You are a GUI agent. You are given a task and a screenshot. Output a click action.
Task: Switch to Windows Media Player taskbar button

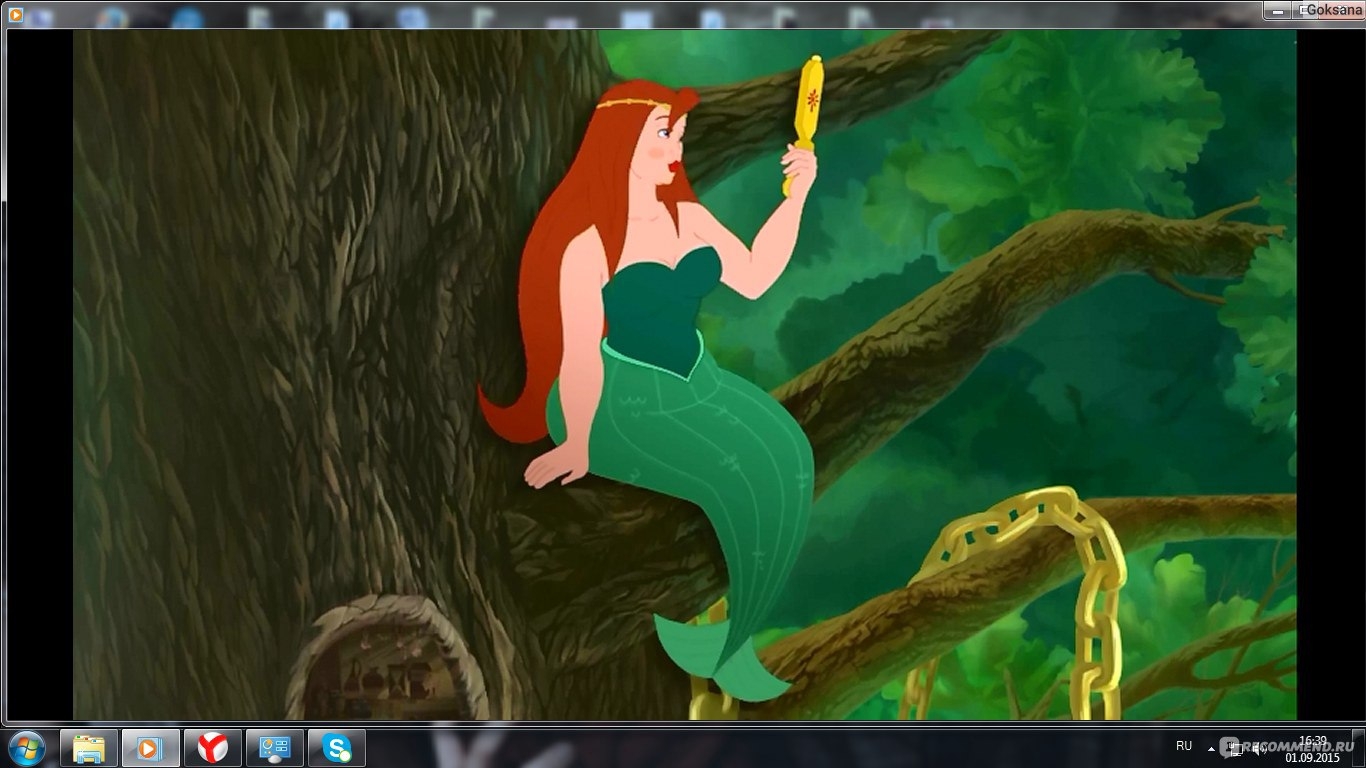pos(150,748)
